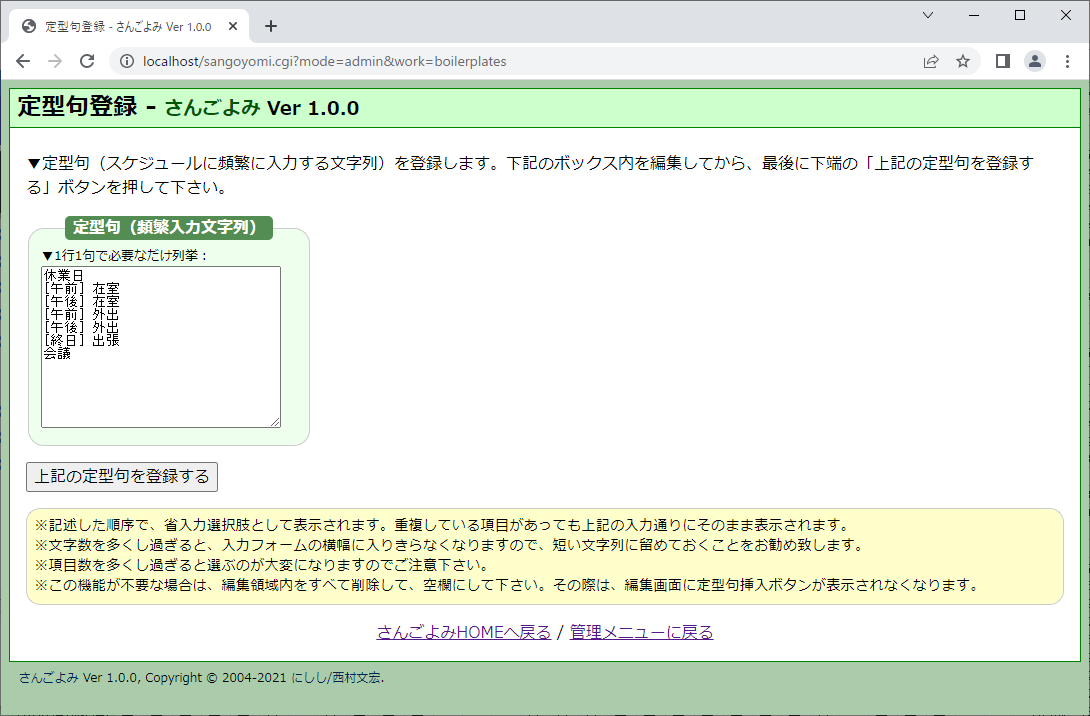Click さんごよみ link in page header

coord(212,108)
